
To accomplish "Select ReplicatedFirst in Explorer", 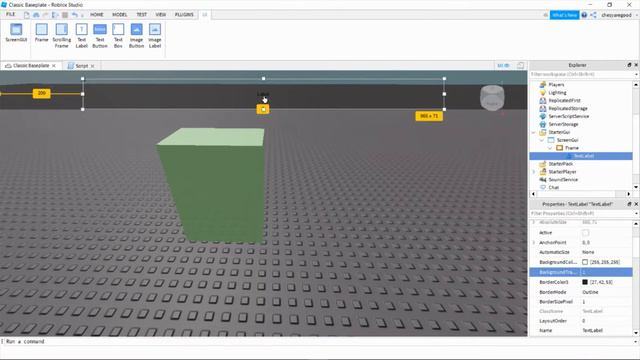I will 564,100.
